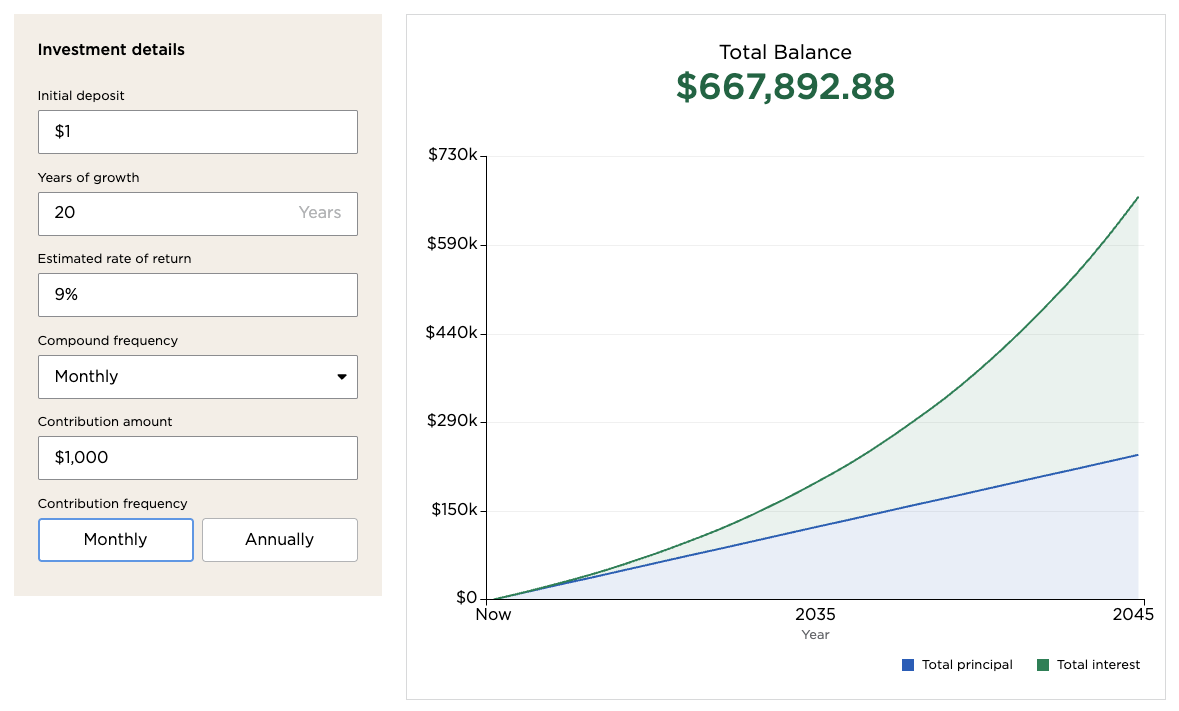Image resolution: width=1179 pixels, height=711 pixels.
Task: Click the Contribution amount input field
Action: coord(197,458)
